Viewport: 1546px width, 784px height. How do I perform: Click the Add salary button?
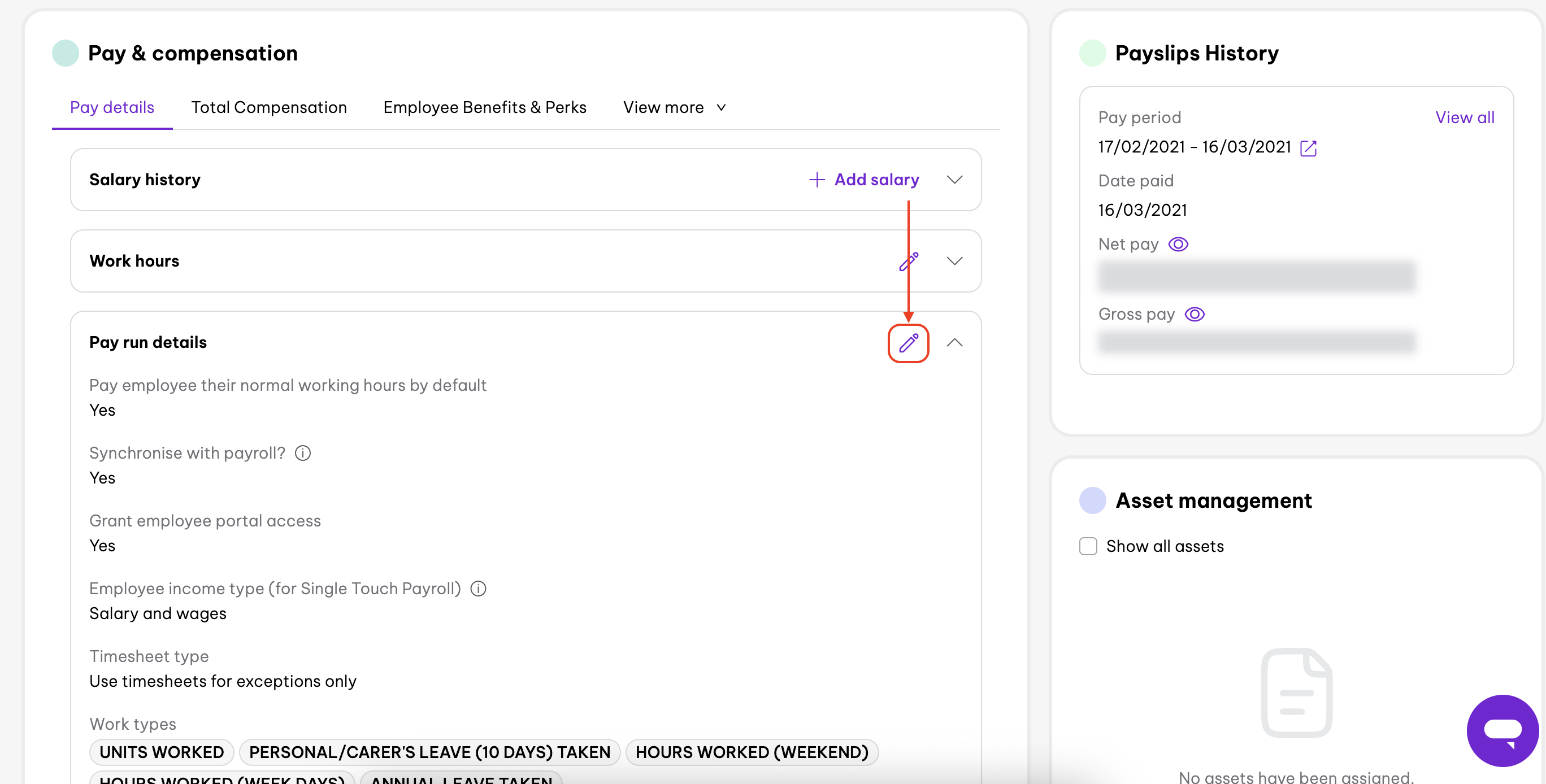[x=863, y=180]
